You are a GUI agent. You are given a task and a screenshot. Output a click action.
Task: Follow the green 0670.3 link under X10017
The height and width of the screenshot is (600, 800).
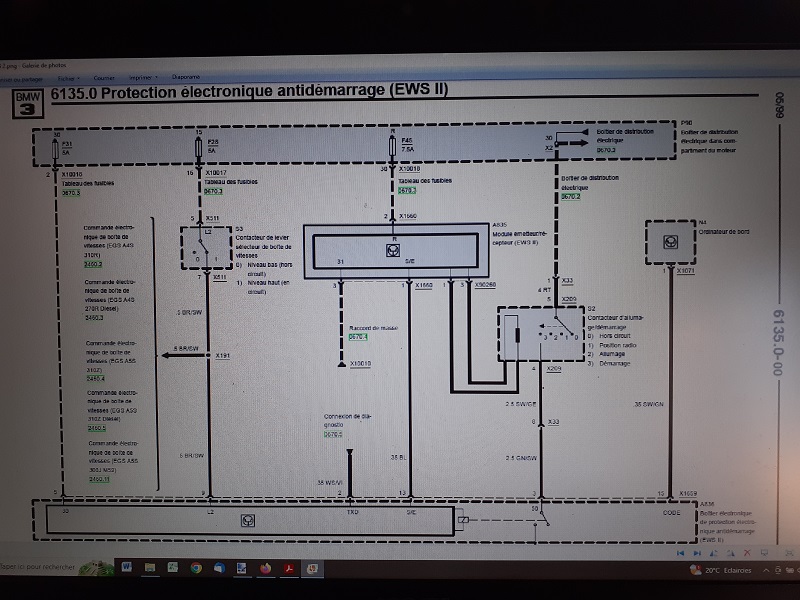(x=213, y=191)
